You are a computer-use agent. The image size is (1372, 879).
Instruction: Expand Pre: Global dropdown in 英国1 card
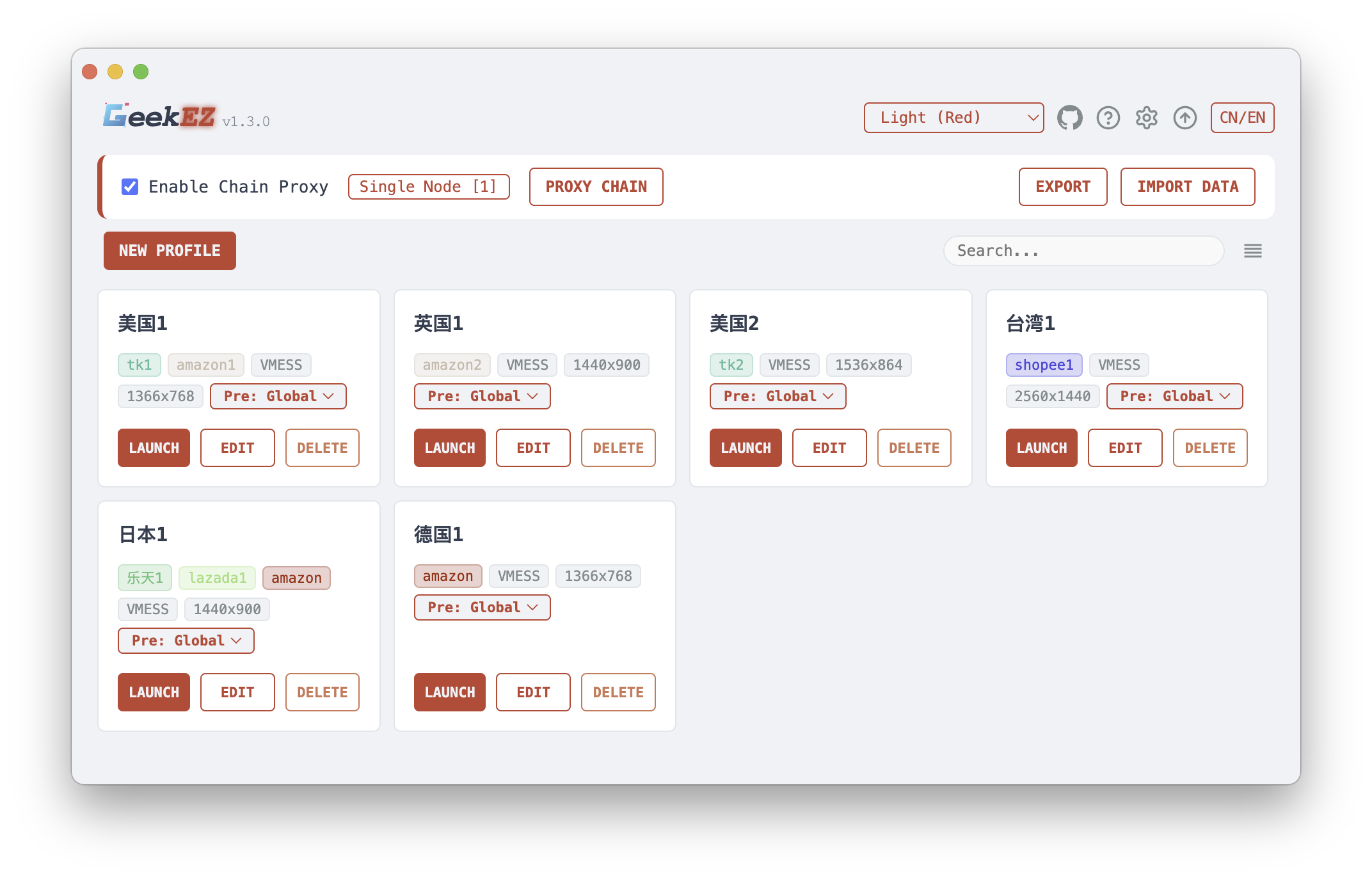tap(482, 396)
